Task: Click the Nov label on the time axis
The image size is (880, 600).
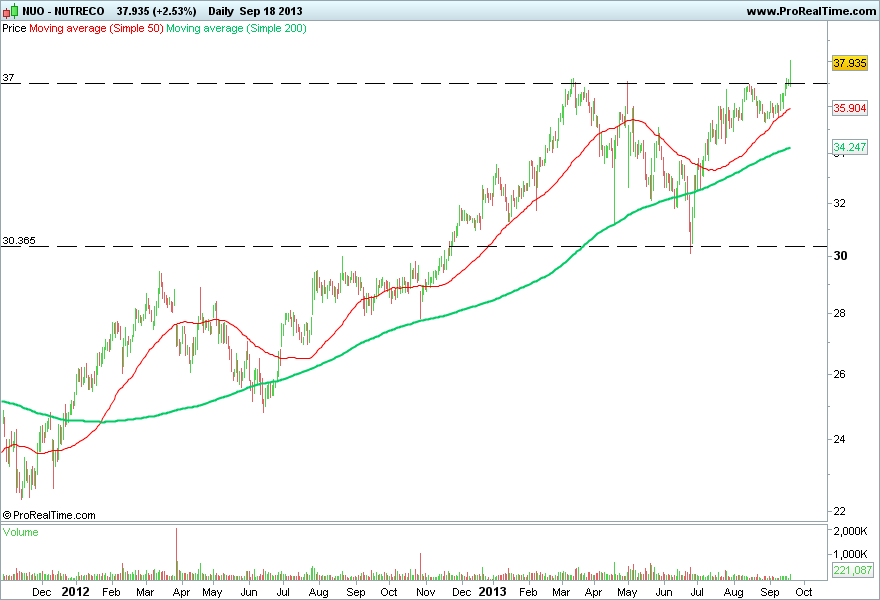Action: pyautogui.click(x=426, y=592)
